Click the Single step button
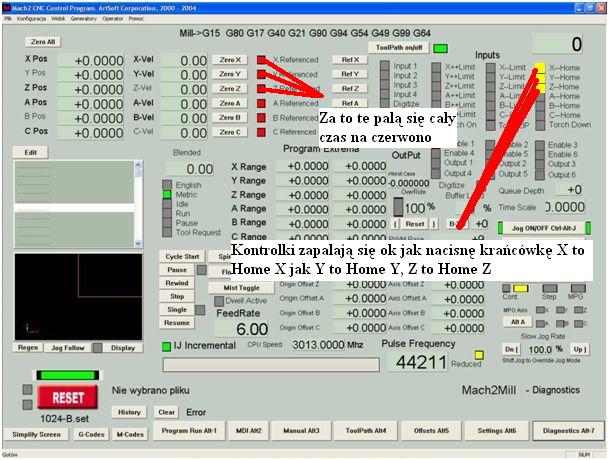The width and height of the screenshot is (609, 460). [x=177, y=309]
